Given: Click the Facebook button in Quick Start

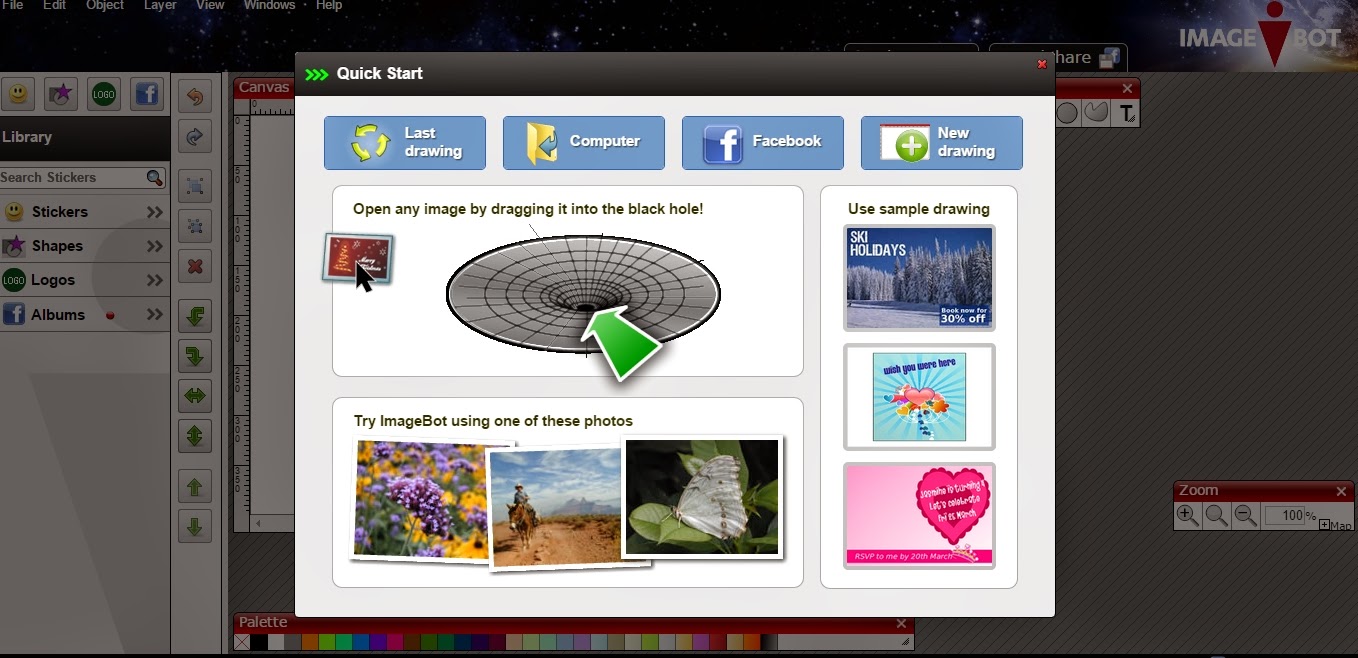Looking at the screenshot, I should (763, 142).
